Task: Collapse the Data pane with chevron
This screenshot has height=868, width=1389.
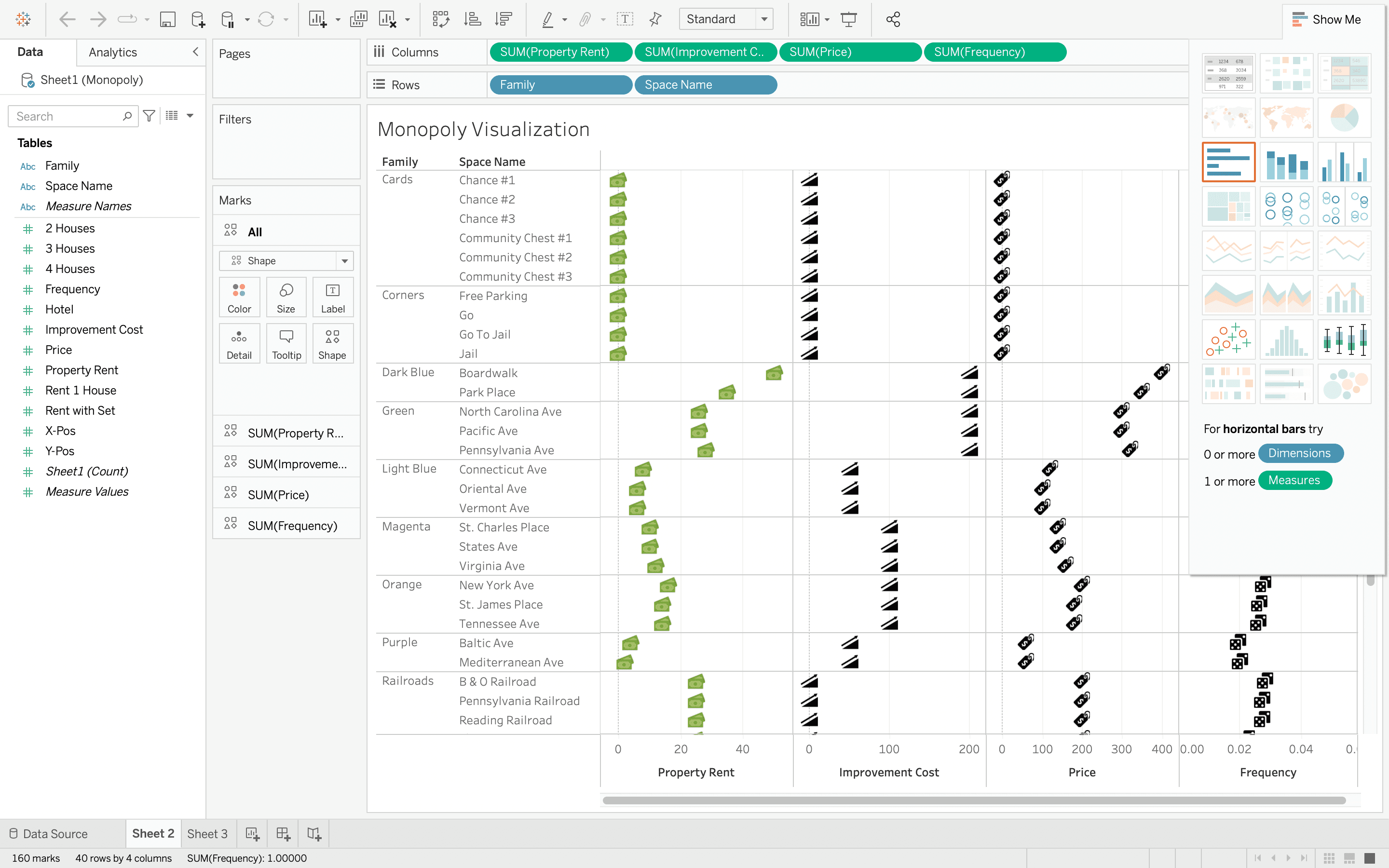Action: click(195, 52)
